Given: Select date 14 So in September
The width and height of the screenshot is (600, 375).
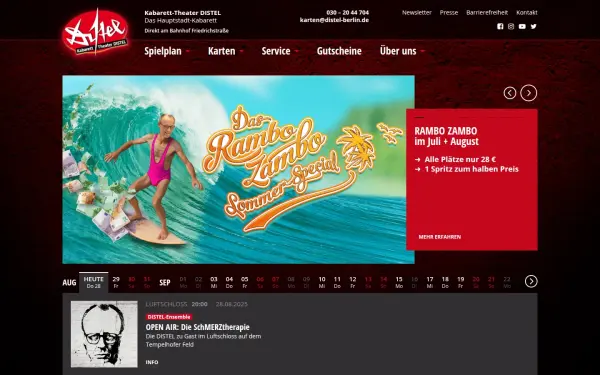Looking at the screenshot, I should coord(383,282).
